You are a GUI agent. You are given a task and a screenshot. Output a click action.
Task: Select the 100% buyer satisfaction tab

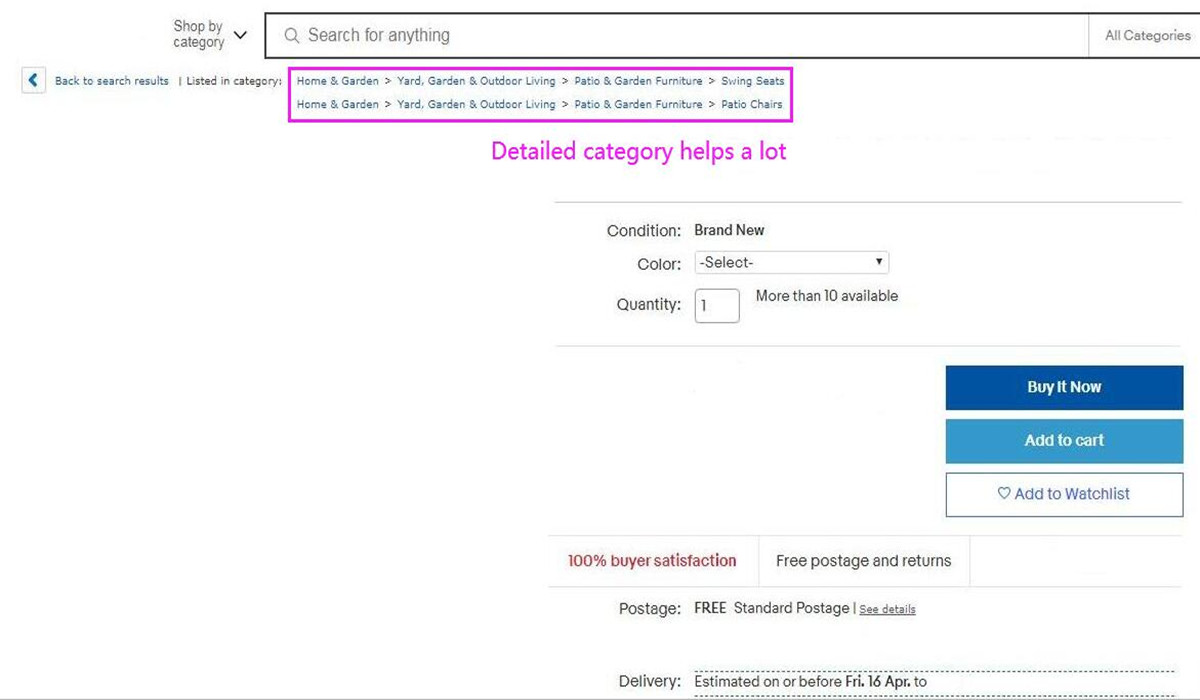coord(652,561)
